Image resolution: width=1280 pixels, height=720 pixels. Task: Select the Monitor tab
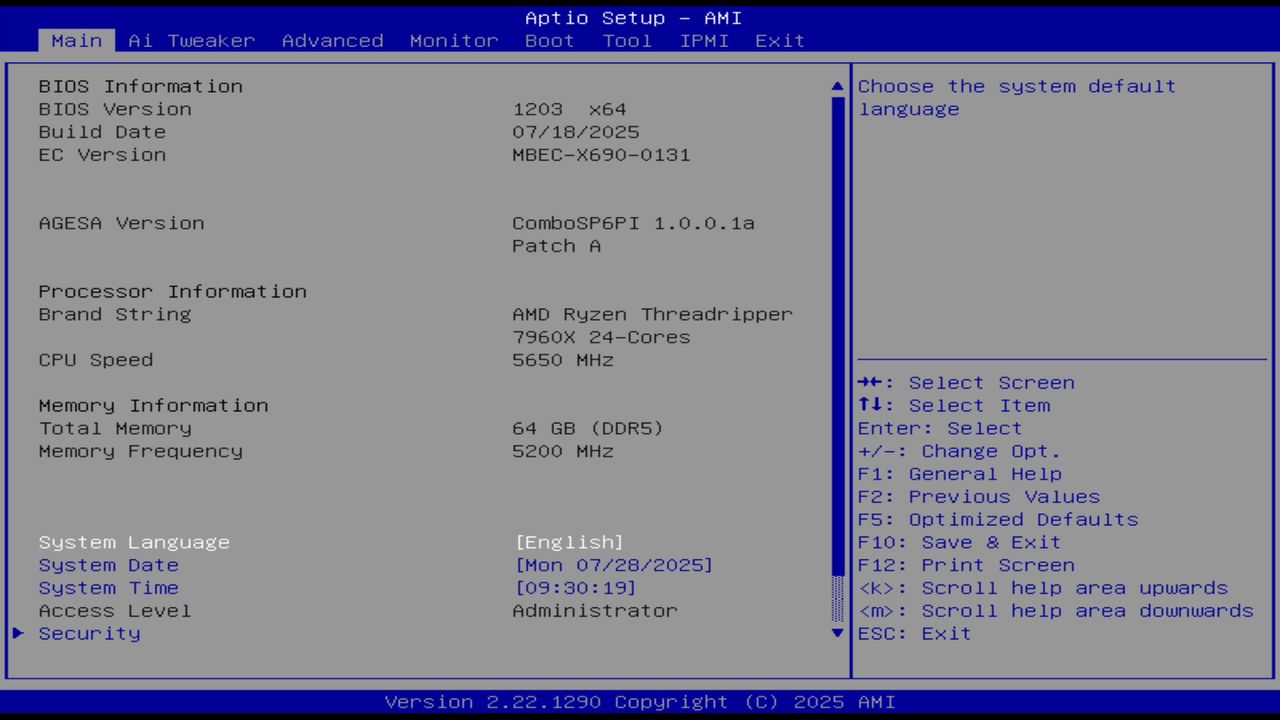click(x=453, y=40)
